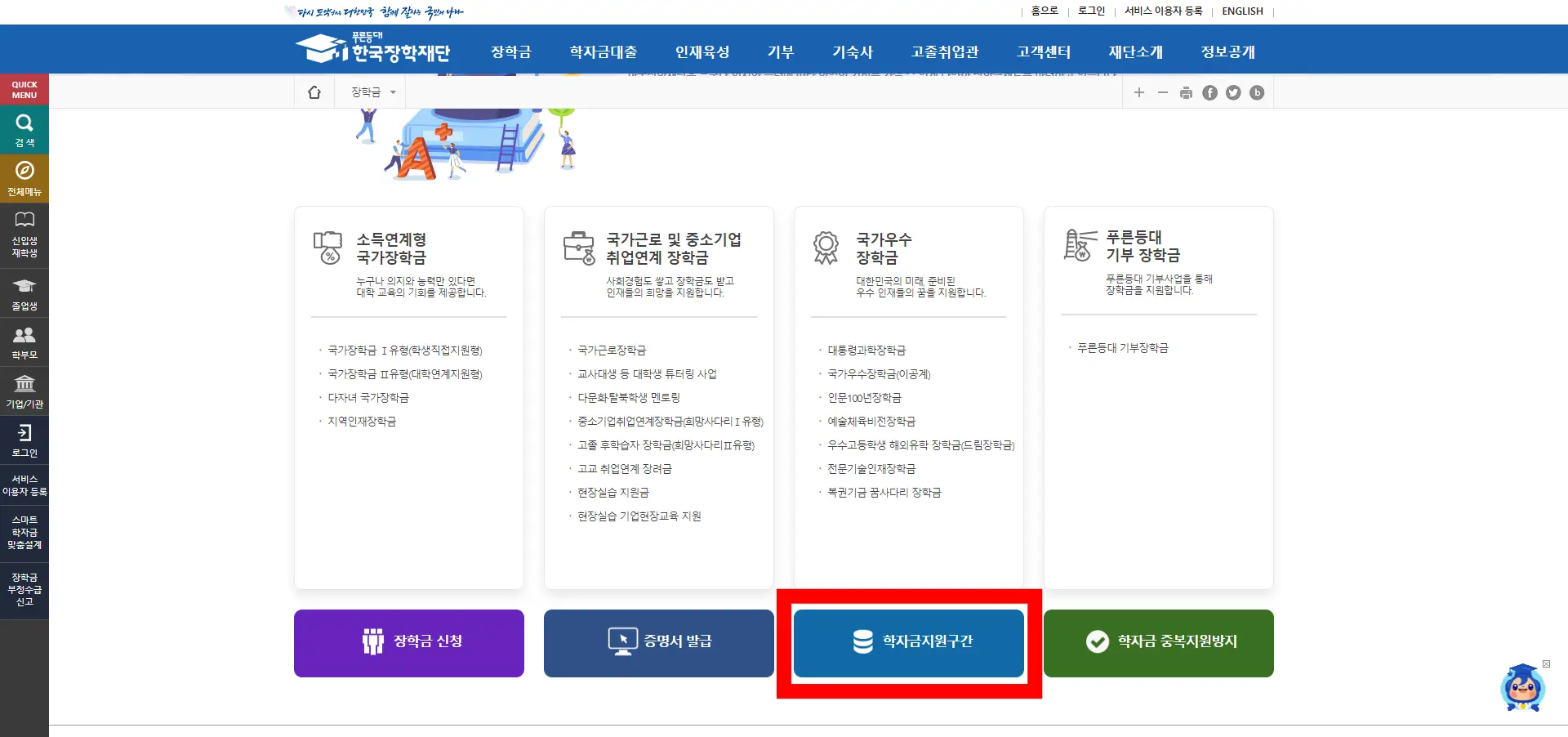Screen dimensions: 1568x737
Task: Share the page via the Facebook icon
Action: [x=1209, y=92]
